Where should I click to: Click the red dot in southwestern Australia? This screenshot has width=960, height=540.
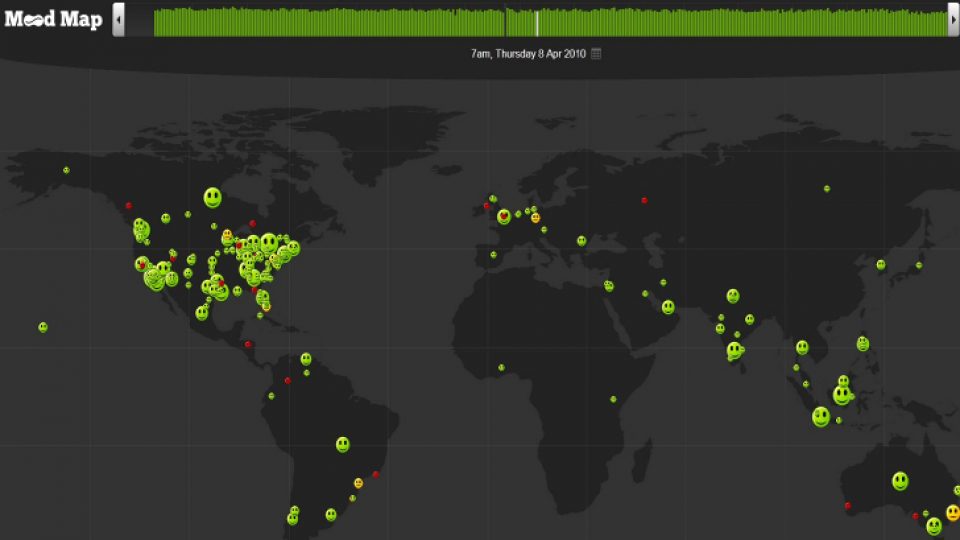pos(847,506)
